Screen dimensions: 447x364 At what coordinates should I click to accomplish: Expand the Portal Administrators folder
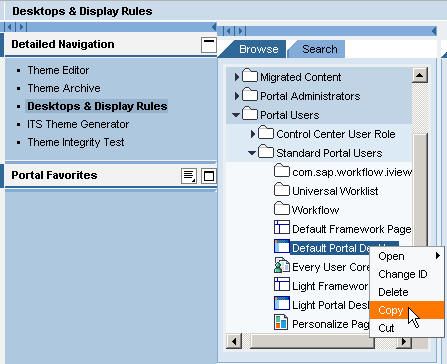[237, 96]
